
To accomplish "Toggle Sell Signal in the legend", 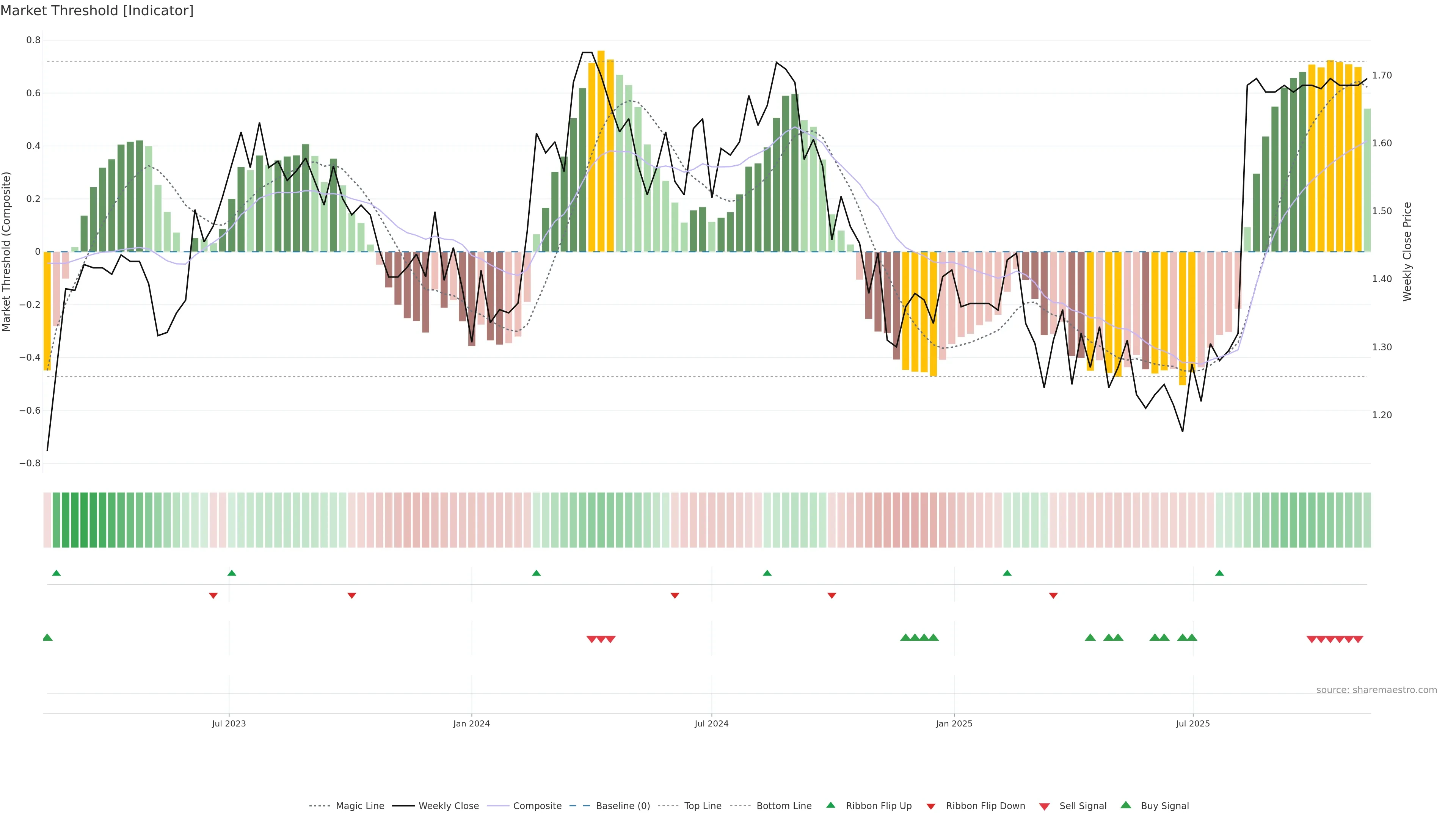I will [x=1083, y=805].
